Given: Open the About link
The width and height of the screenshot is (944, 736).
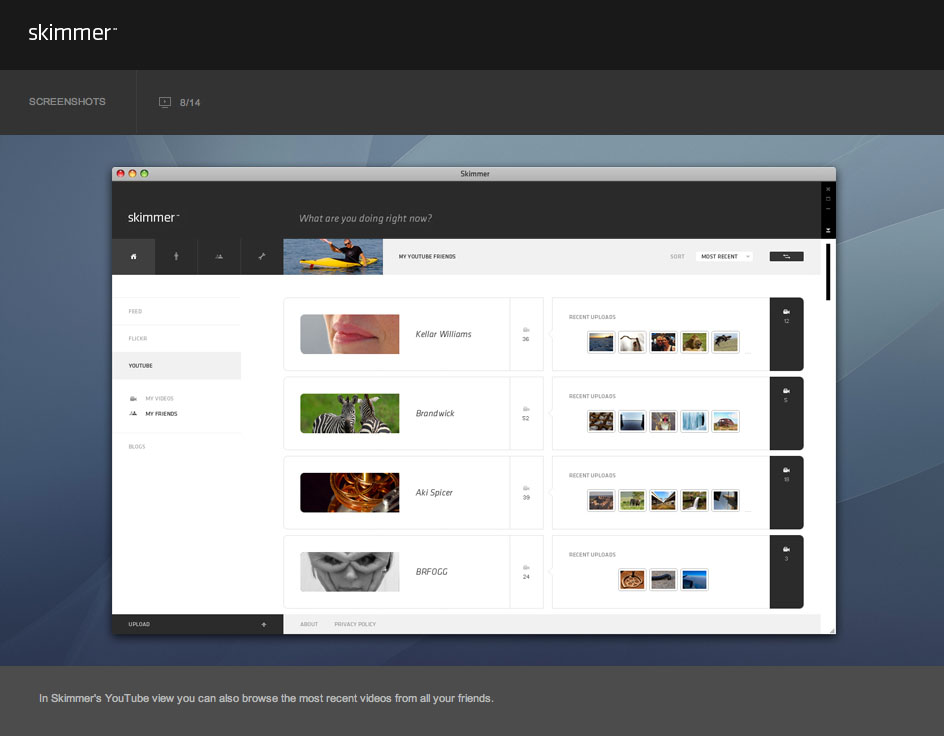Looking at the screenshot, I should tap(309, 624).
